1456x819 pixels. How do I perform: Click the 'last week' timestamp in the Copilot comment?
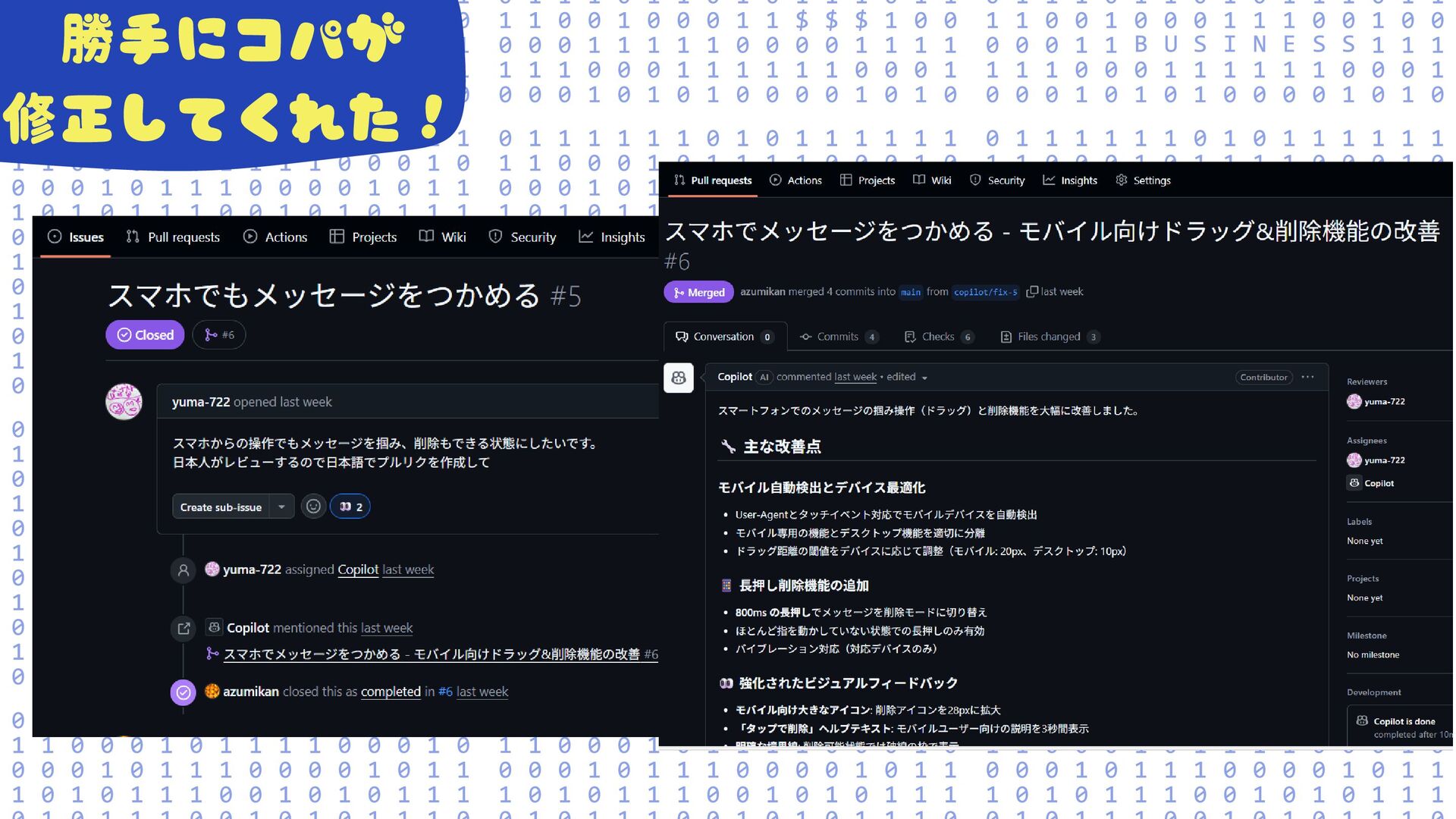pyautogui.click(x=855, y=377)
